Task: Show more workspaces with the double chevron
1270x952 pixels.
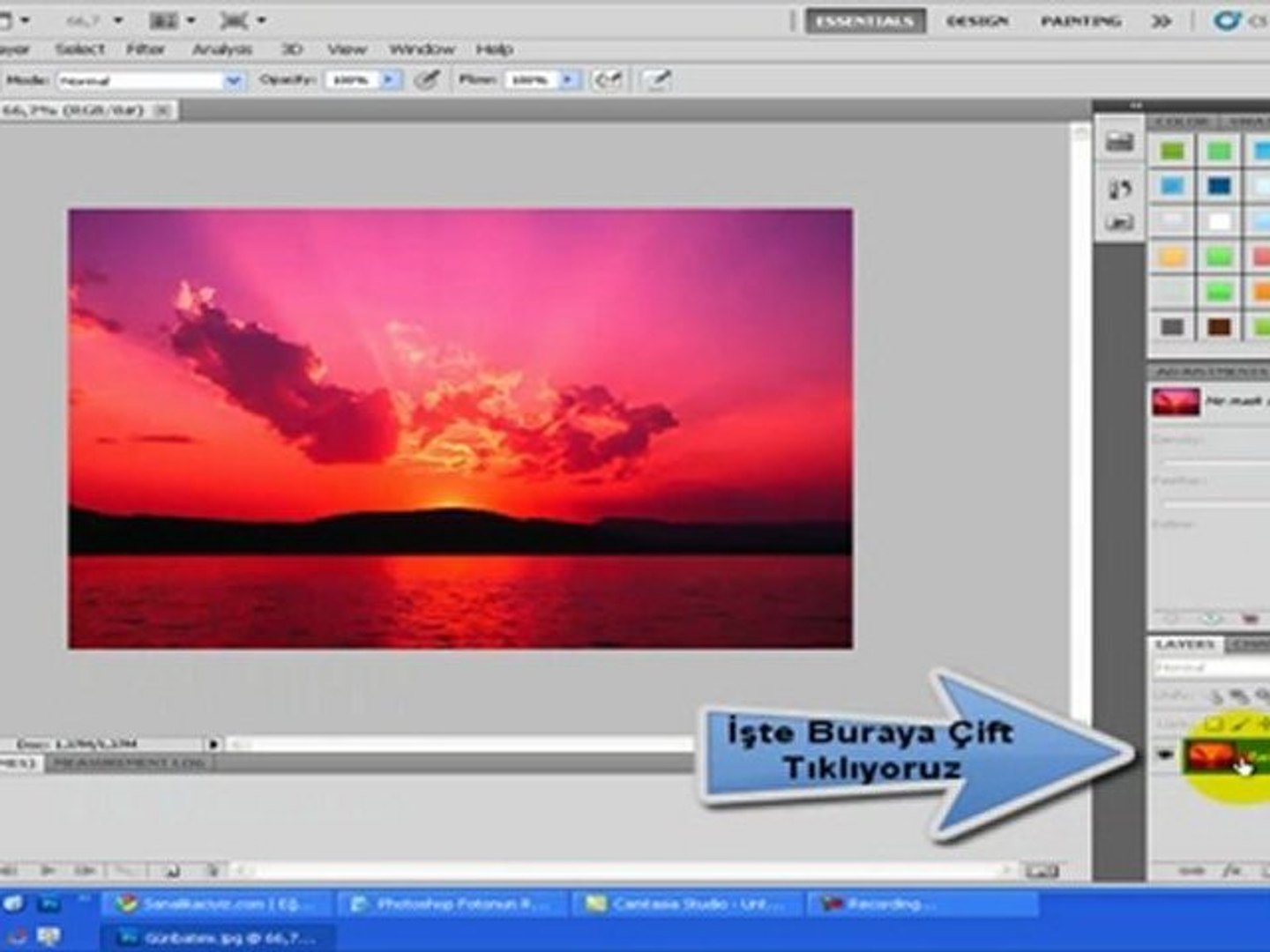Action: click(x=1162, y=20)
